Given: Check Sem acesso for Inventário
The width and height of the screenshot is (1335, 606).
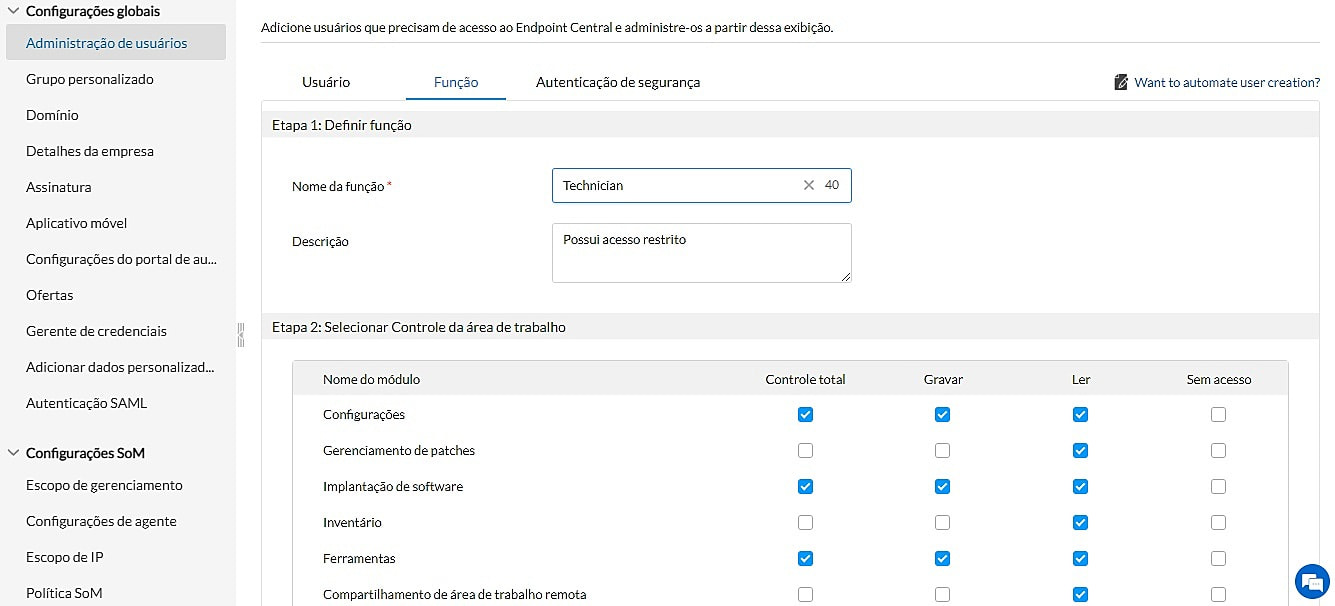Looking at the screenshot, I should pyautogui.click(x=1218, y=523).
